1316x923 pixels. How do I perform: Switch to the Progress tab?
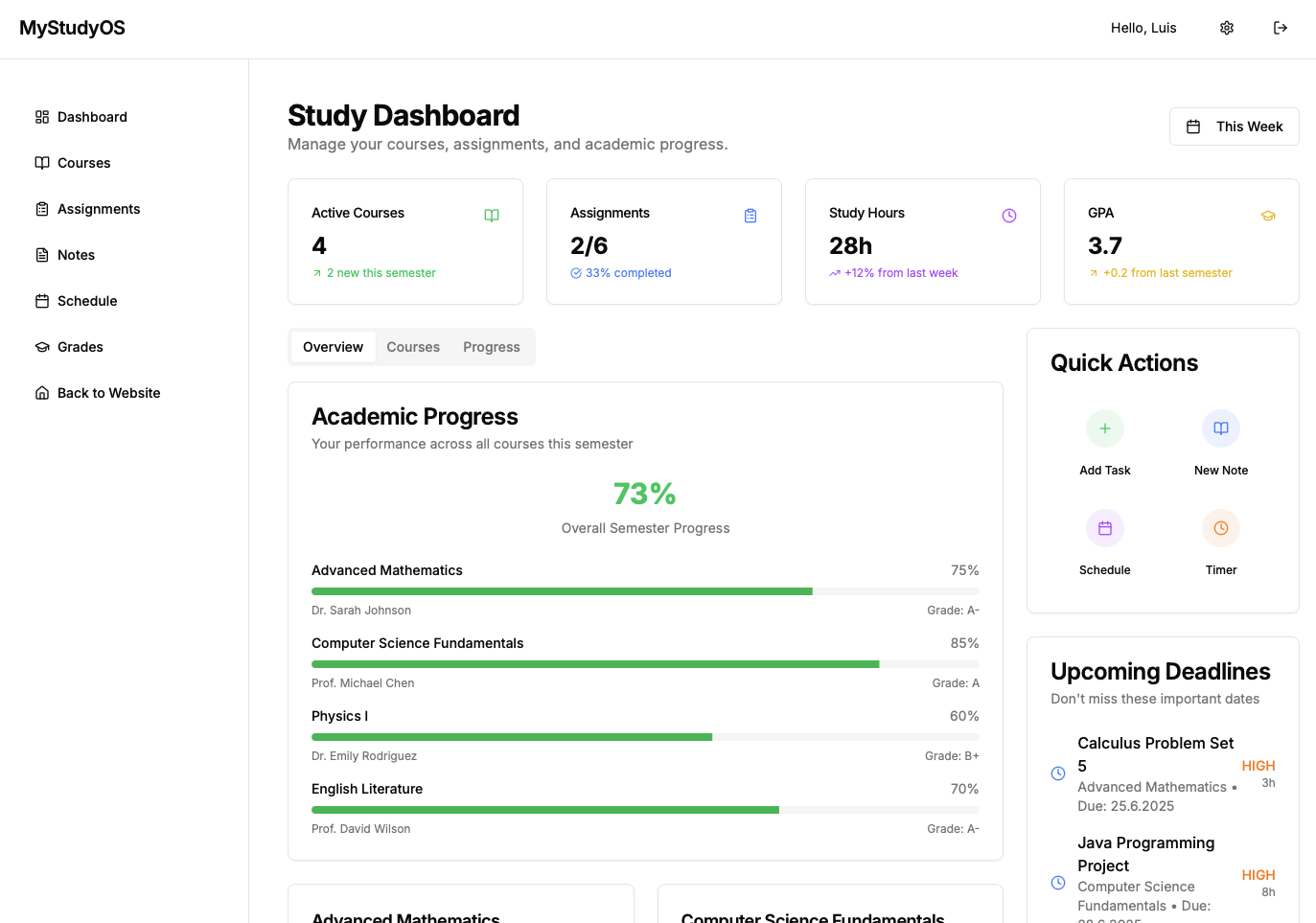[491, 347]
